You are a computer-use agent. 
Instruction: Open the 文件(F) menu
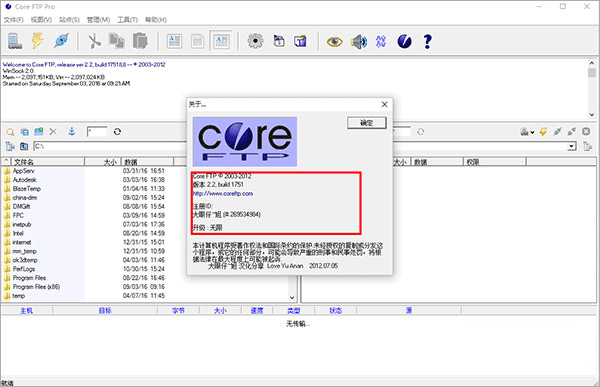click(x=13, y=20)
